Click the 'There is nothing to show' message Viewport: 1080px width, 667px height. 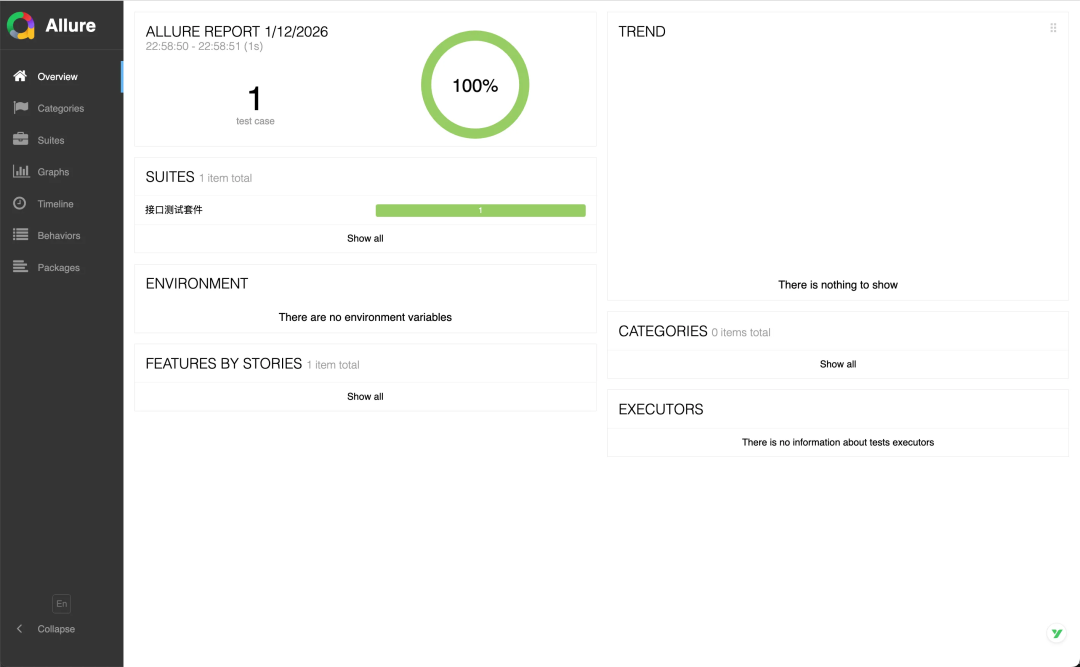point(838,285)
